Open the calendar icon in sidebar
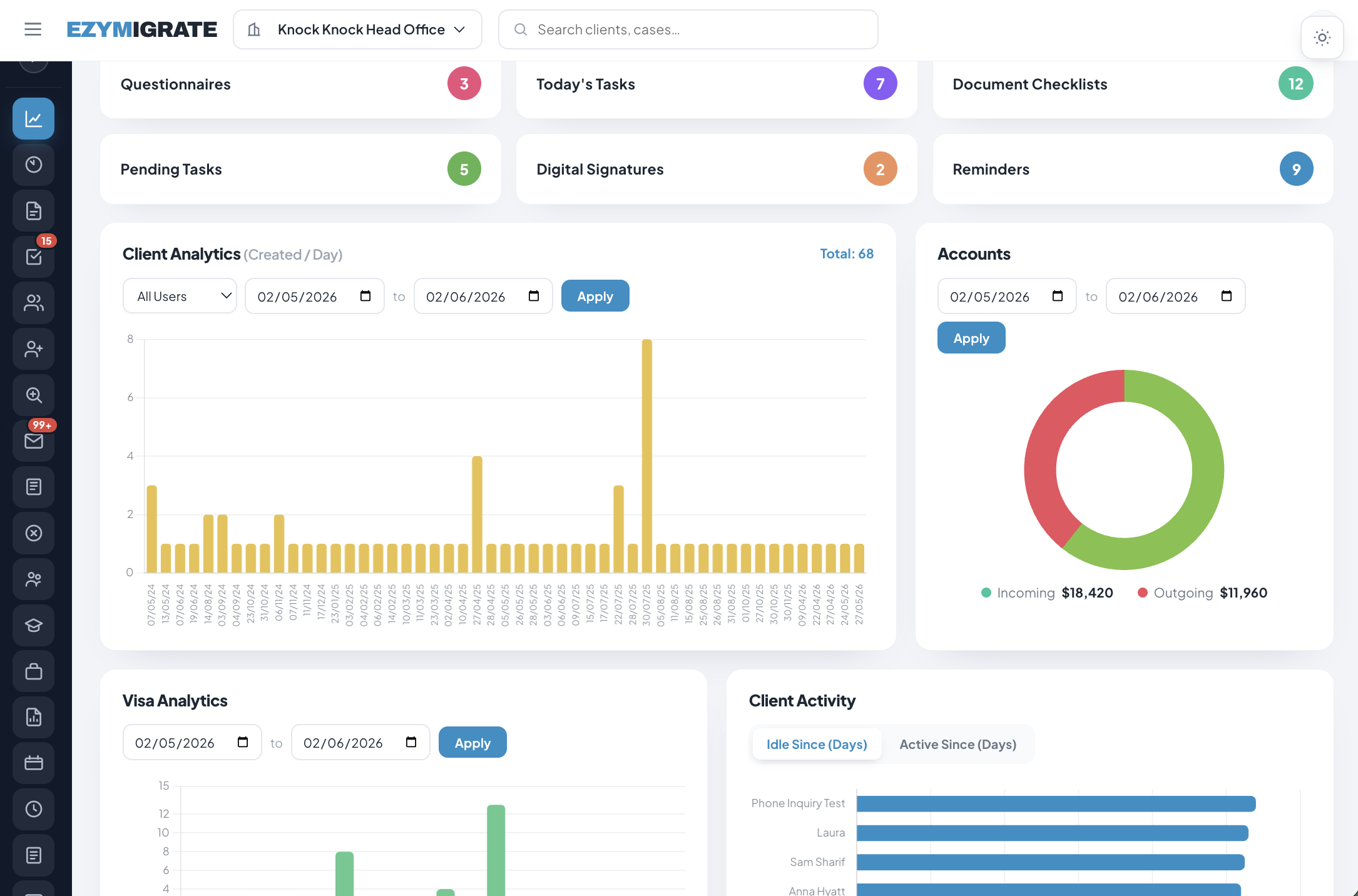1358x896 pixels. click(34, 763)
